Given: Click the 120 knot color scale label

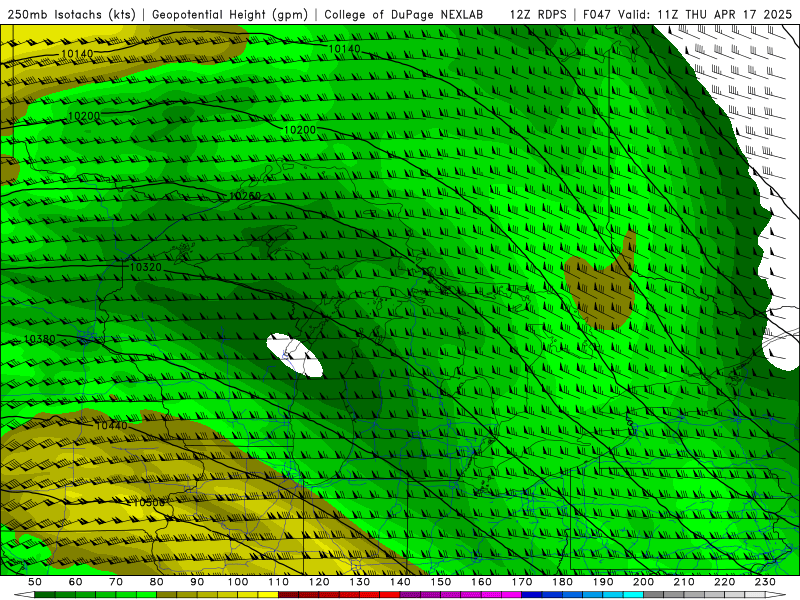Looking at the screenshot, I should (x=319, y=582).
